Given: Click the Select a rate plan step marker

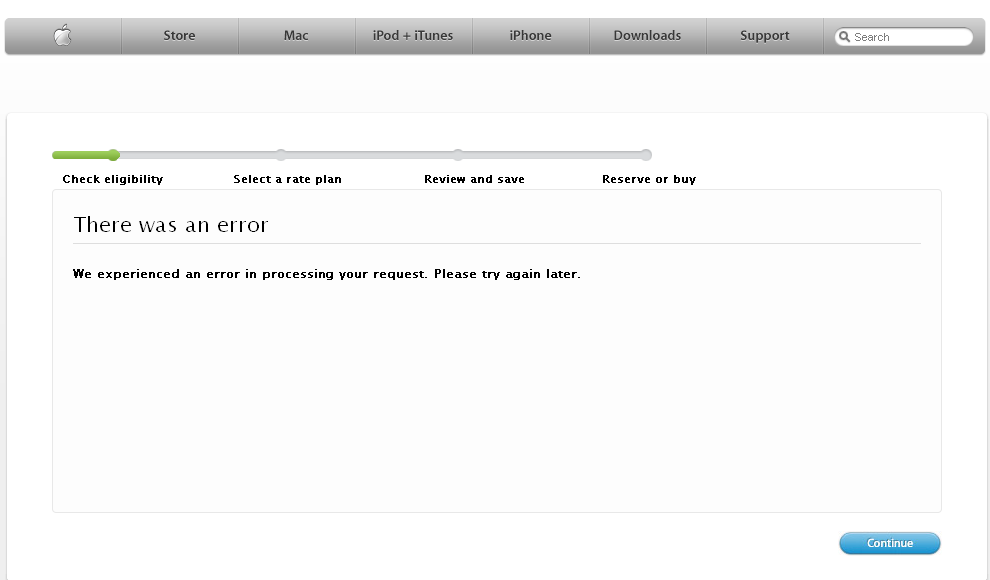Looking at the screenshot, I should click(281, 155).
